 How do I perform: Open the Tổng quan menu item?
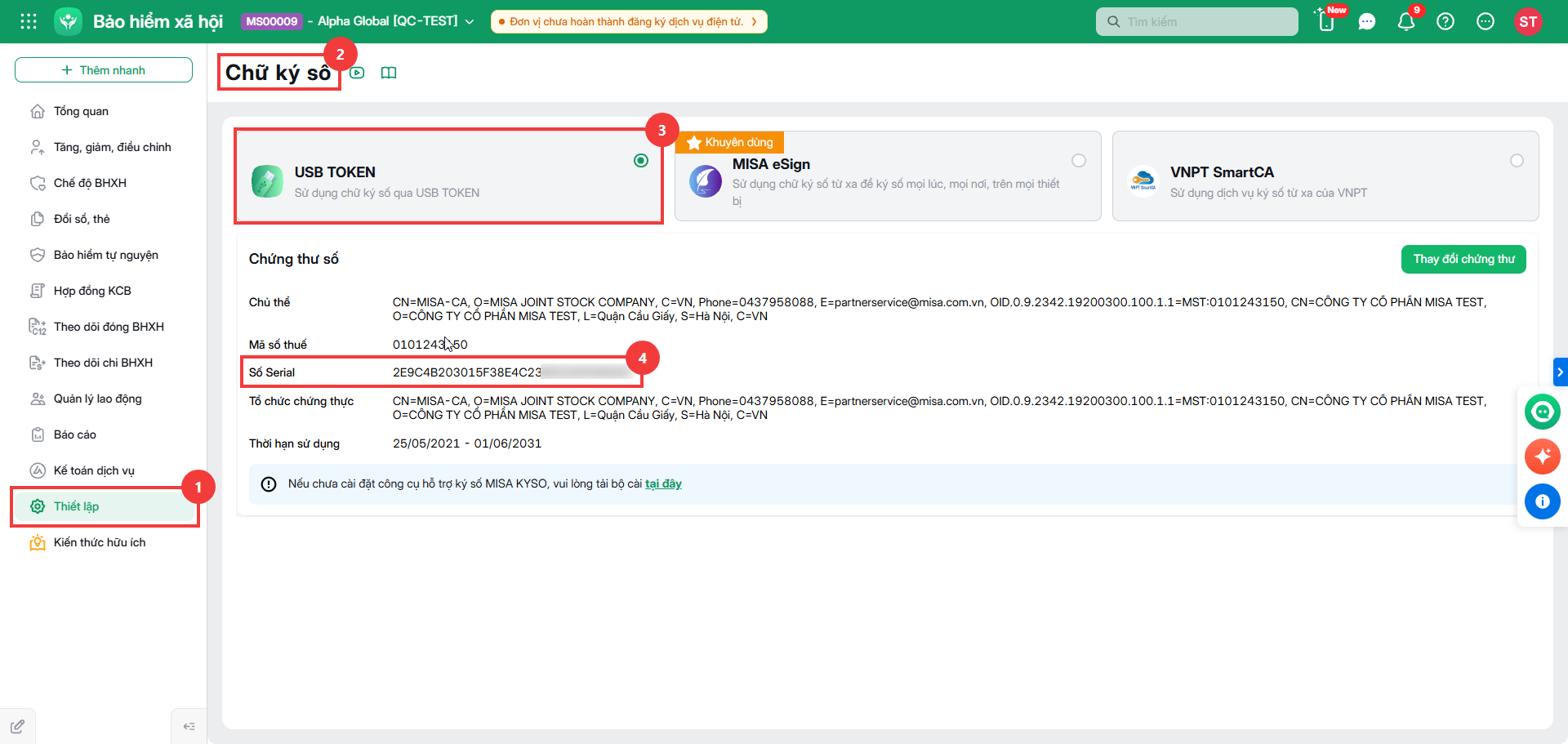pos(104,111)
